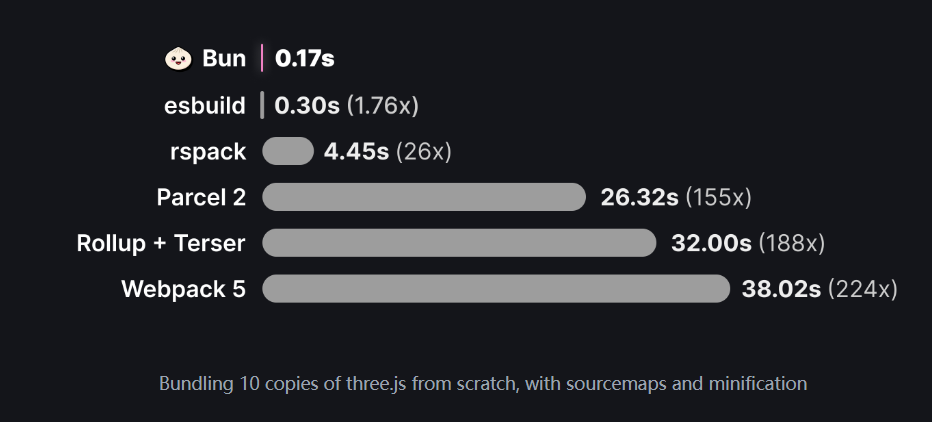Click the rspack label

pos(208,152)
